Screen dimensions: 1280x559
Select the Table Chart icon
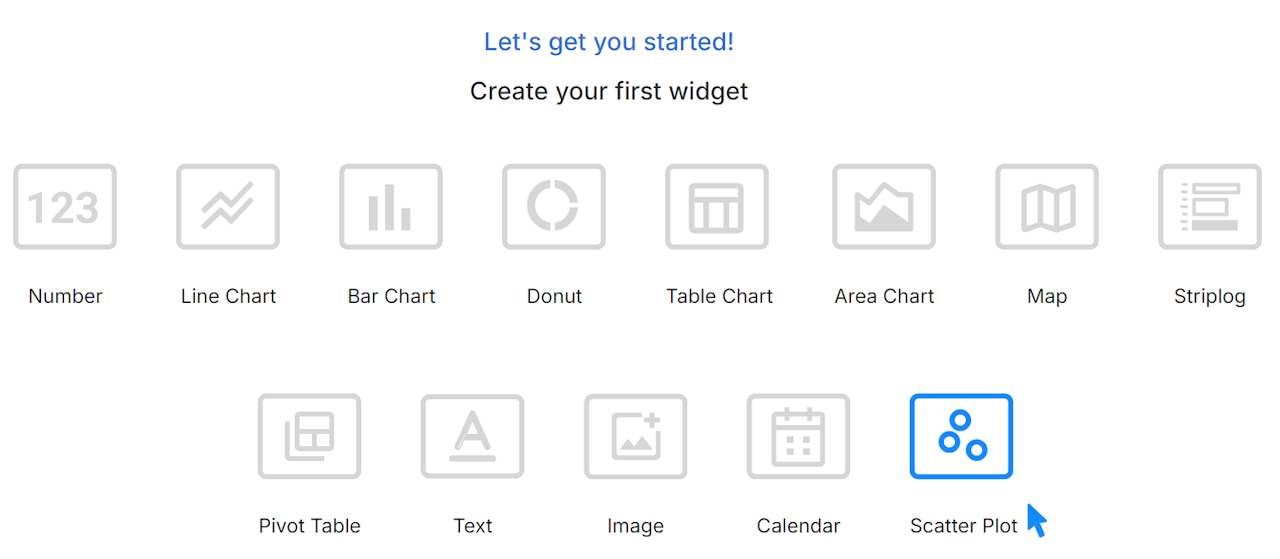pos(717,207)
